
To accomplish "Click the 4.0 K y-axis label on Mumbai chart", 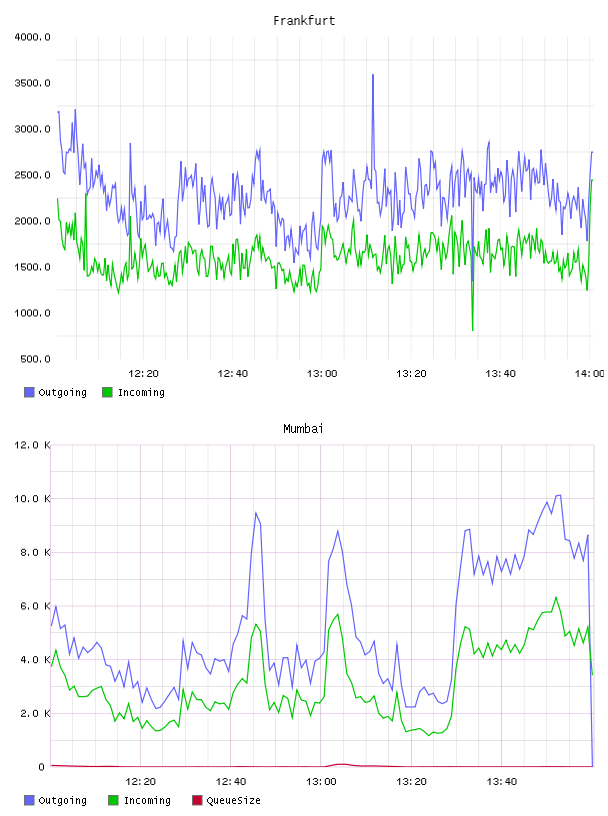I will 35,659.
